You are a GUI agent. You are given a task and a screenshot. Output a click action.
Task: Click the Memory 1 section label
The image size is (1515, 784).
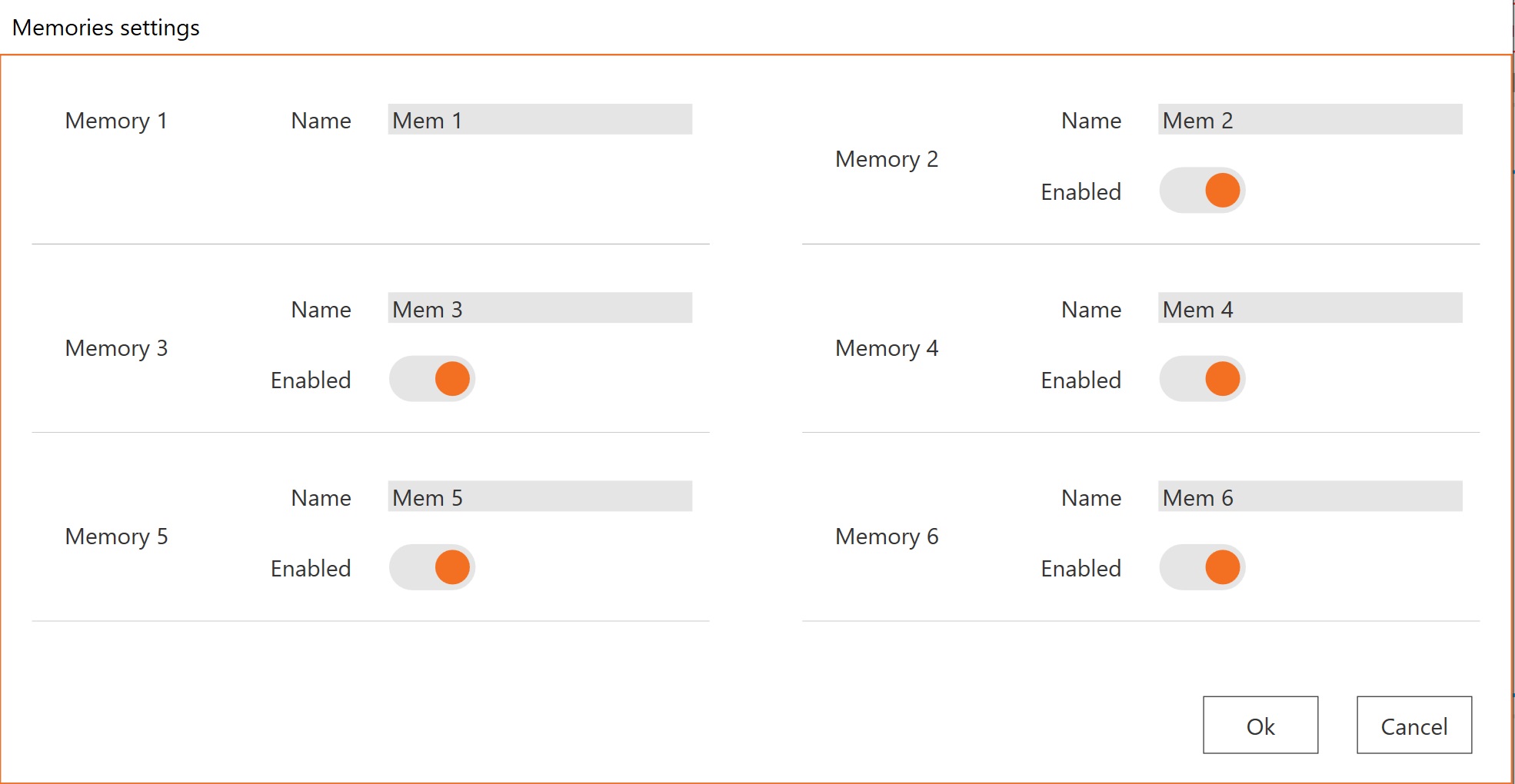[x=116, y=121]
